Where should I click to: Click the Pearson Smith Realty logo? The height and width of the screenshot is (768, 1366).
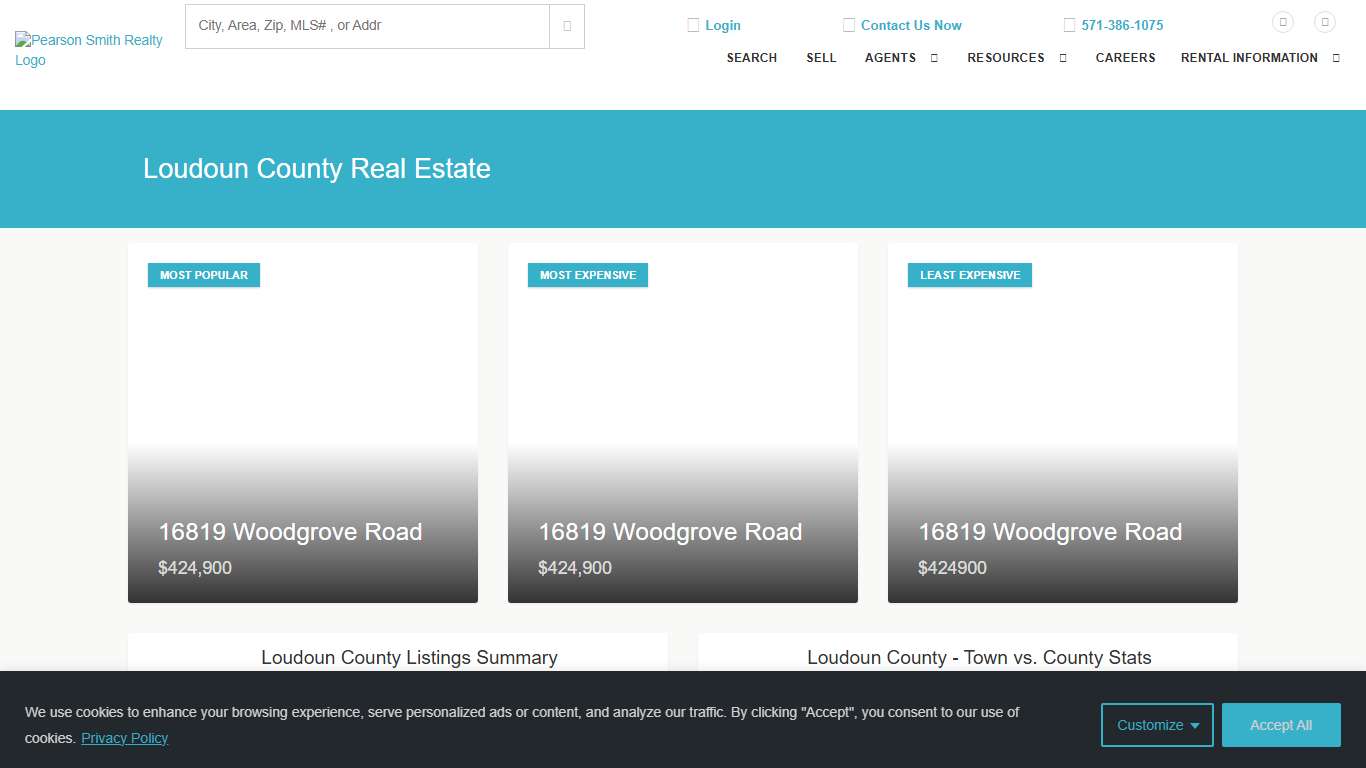(88, 50)
